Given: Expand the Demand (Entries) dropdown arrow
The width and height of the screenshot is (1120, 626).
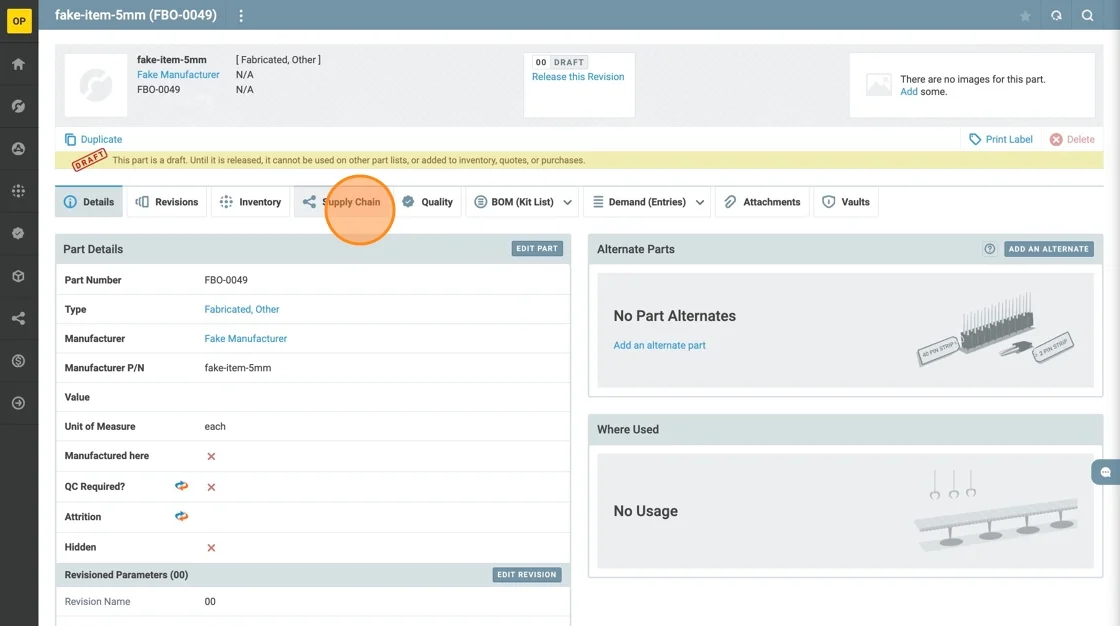Looking at the screenshot, I should [x=700, y=202].
